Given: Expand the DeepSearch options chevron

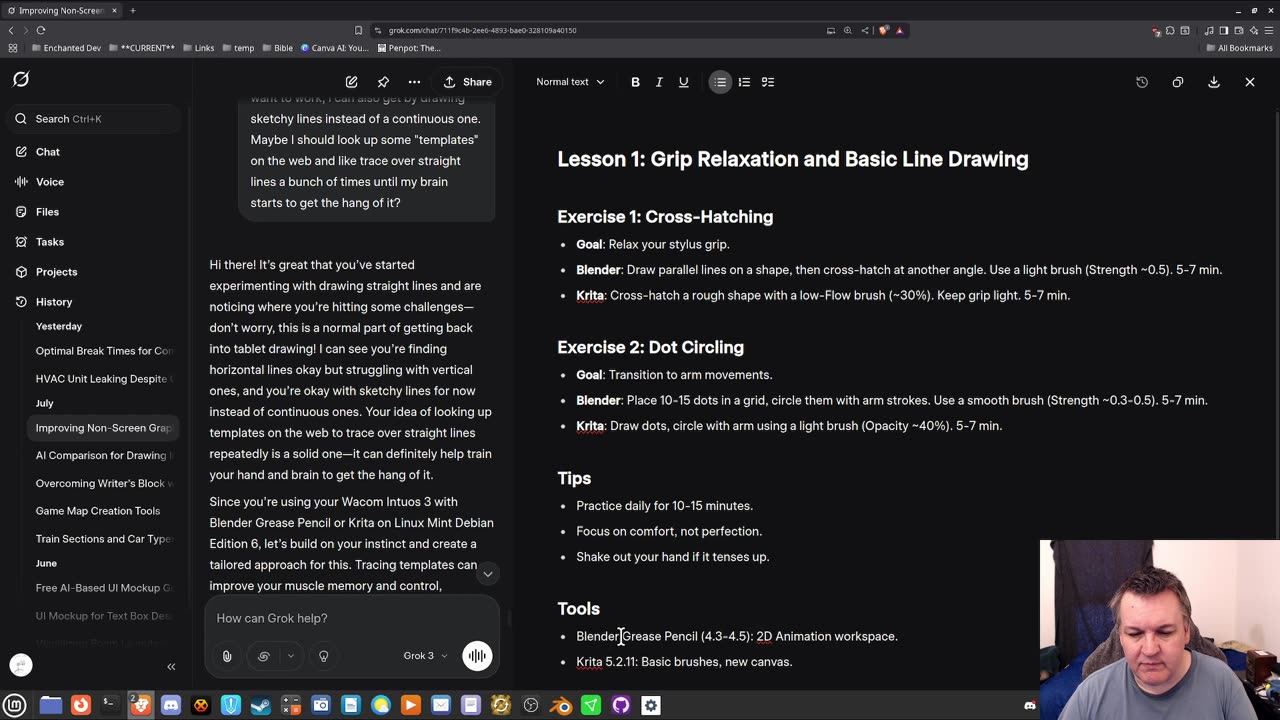Looking at the screenshot, I should 290,656.
